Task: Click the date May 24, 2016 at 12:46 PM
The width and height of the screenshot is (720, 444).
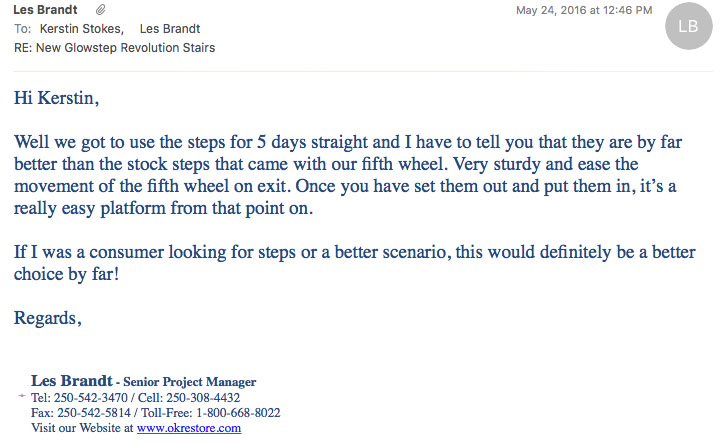Action: tap(584, 10)
